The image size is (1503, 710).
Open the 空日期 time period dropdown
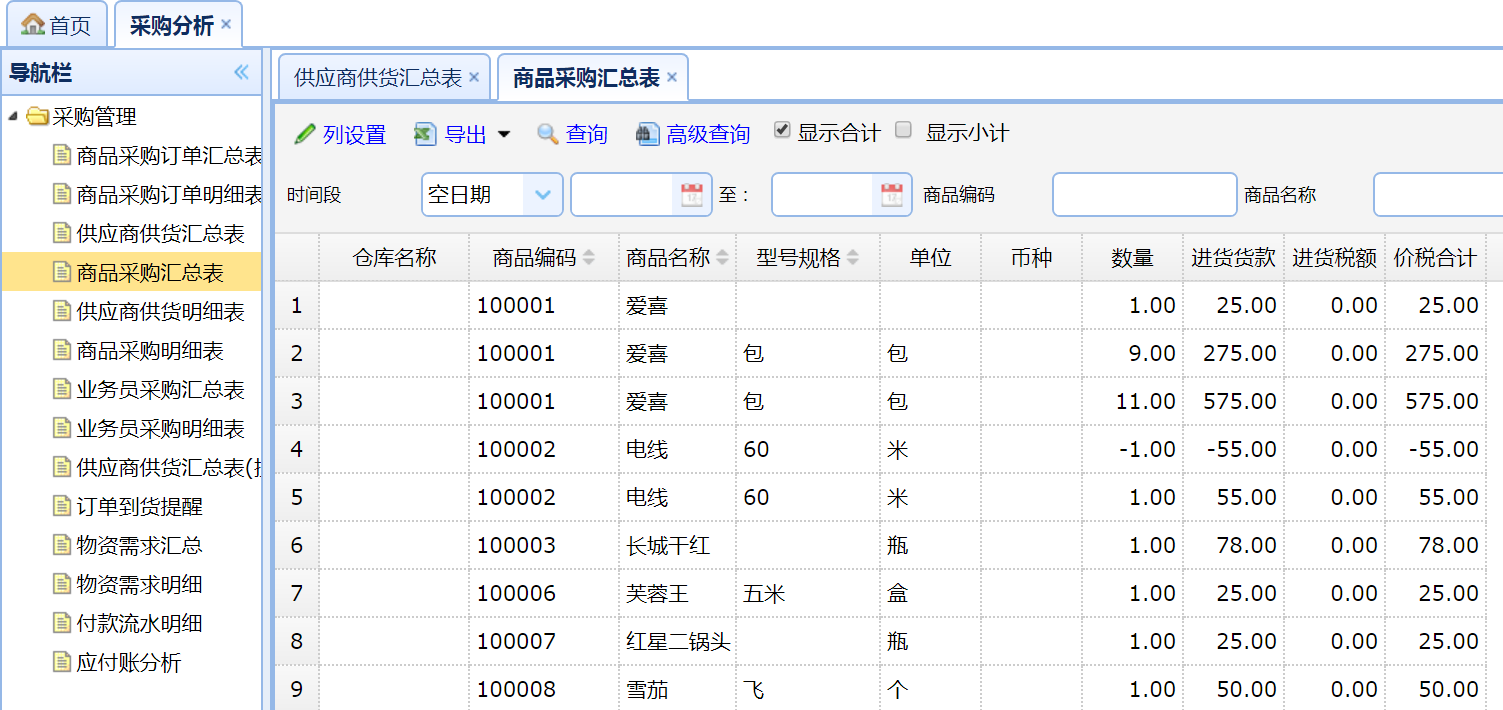coord(542,195)
